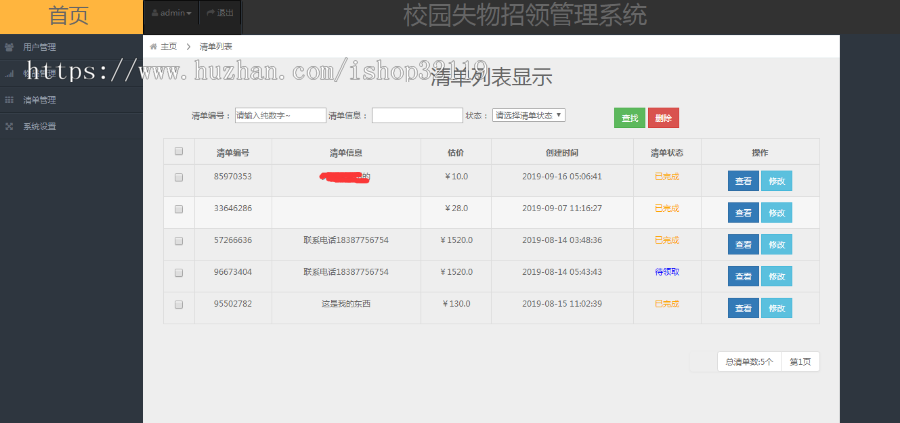Viewport: 900px width, 423px height.
Task: Click the 创建时间 column header
Action: (562, 153)
